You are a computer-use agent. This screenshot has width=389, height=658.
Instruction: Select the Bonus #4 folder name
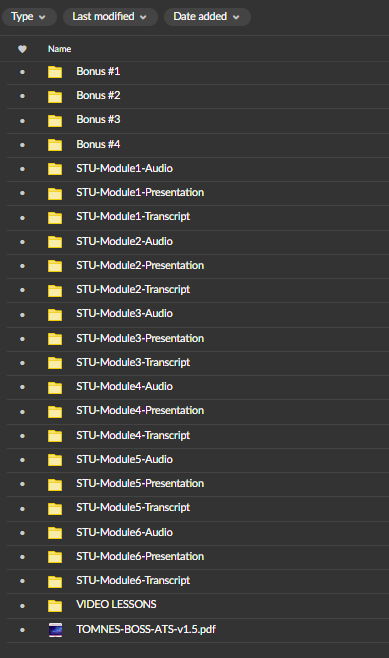(98, 144)
